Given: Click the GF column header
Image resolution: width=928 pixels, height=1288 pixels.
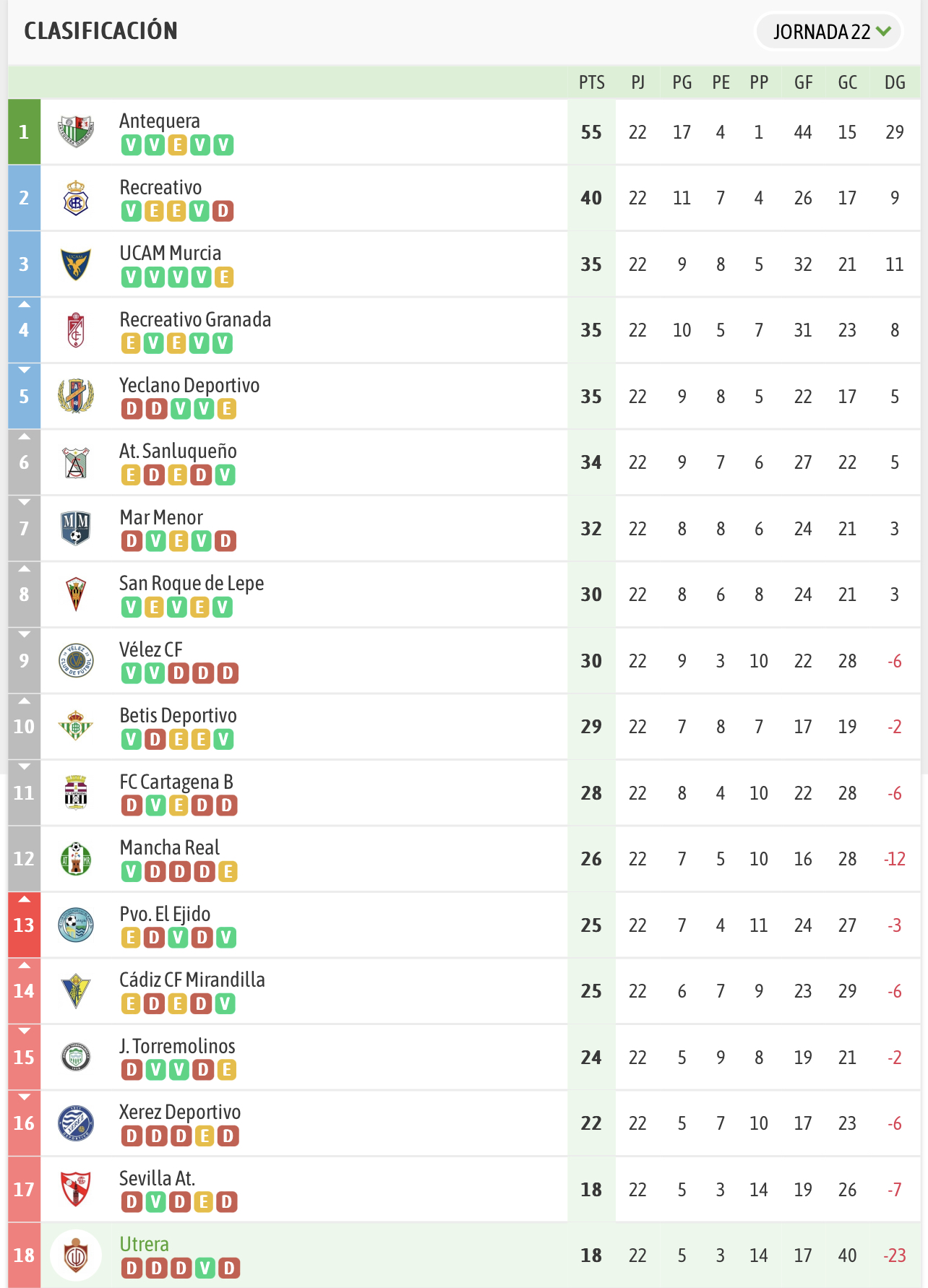Looking at the screenshot, I should [x=803, y=82].
